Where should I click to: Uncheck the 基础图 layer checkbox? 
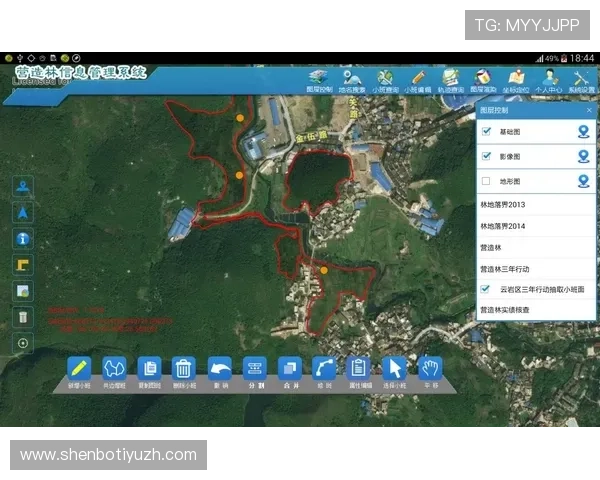(x=486, y=131)
